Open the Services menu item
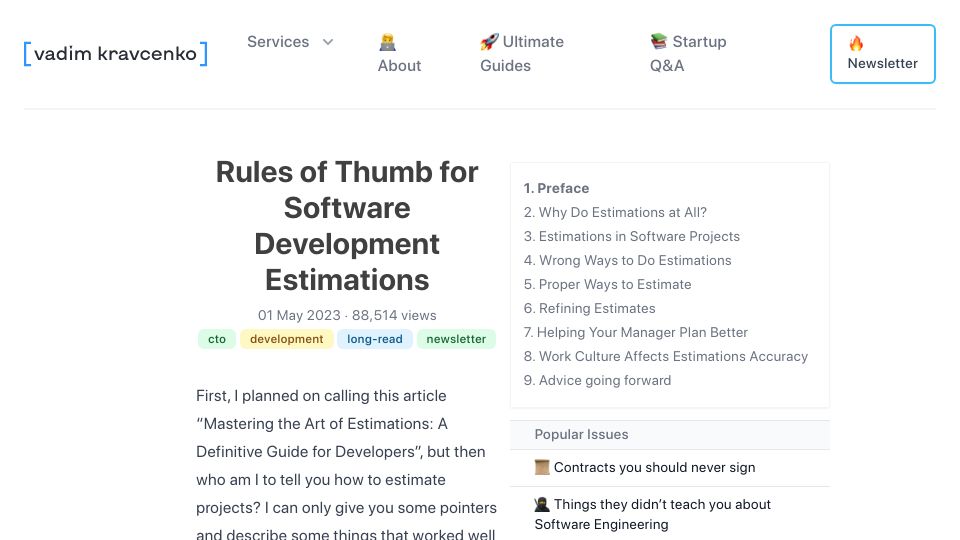 coord(278,42)
